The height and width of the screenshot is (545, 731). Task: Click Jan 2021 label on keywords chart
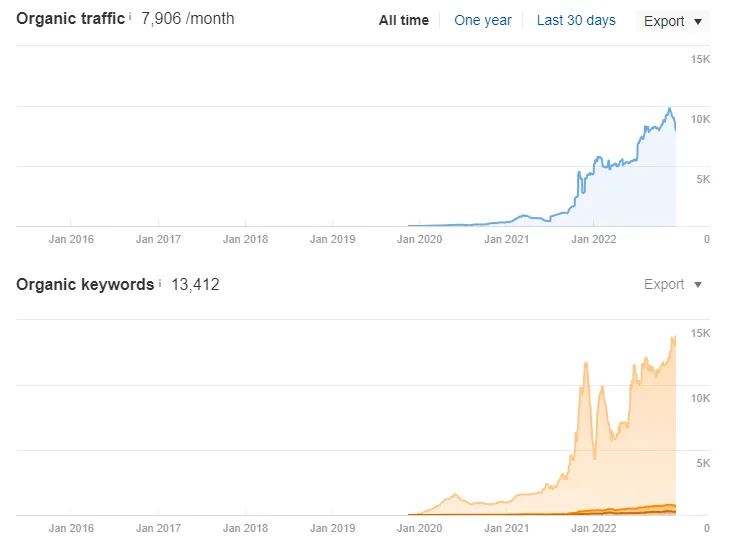pos(506,528)
